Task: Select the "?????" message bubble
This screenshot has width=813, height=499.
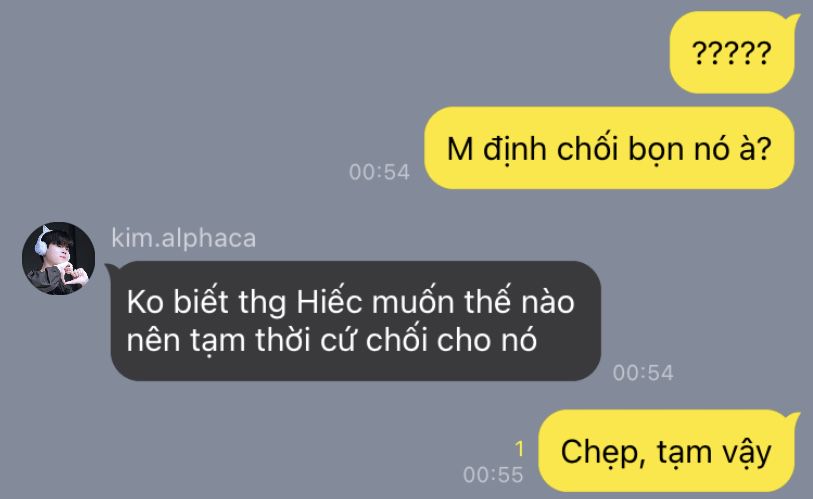Action: (732, 52)
